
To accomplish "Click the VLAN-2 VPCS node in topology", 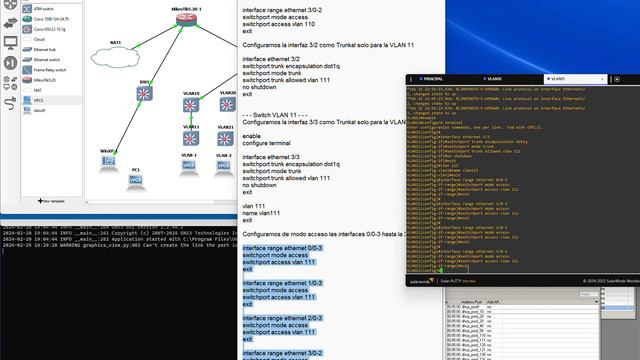I will coord(224,167).
